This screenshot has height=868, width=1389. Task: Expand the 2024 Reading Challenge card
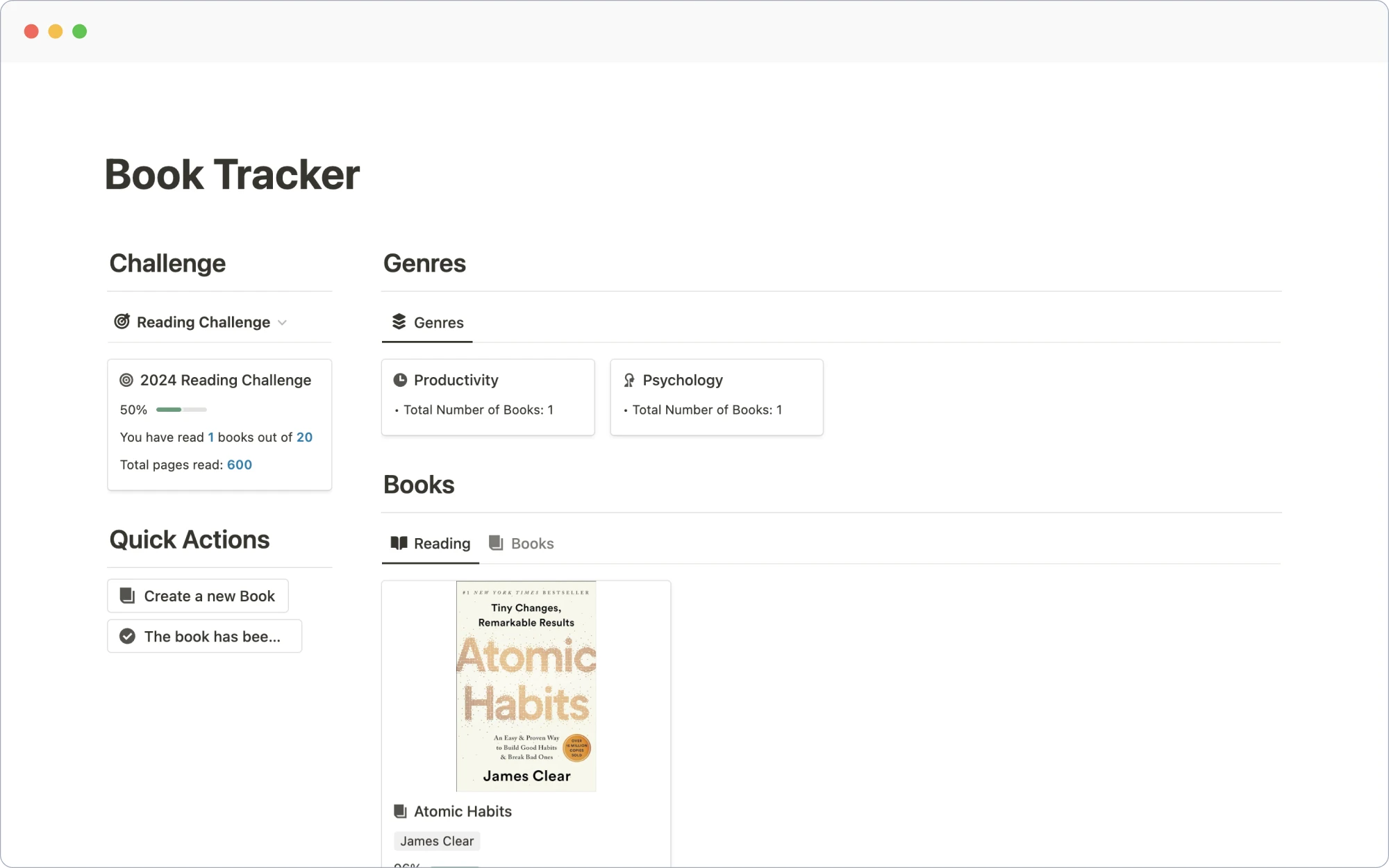point(224,380)
